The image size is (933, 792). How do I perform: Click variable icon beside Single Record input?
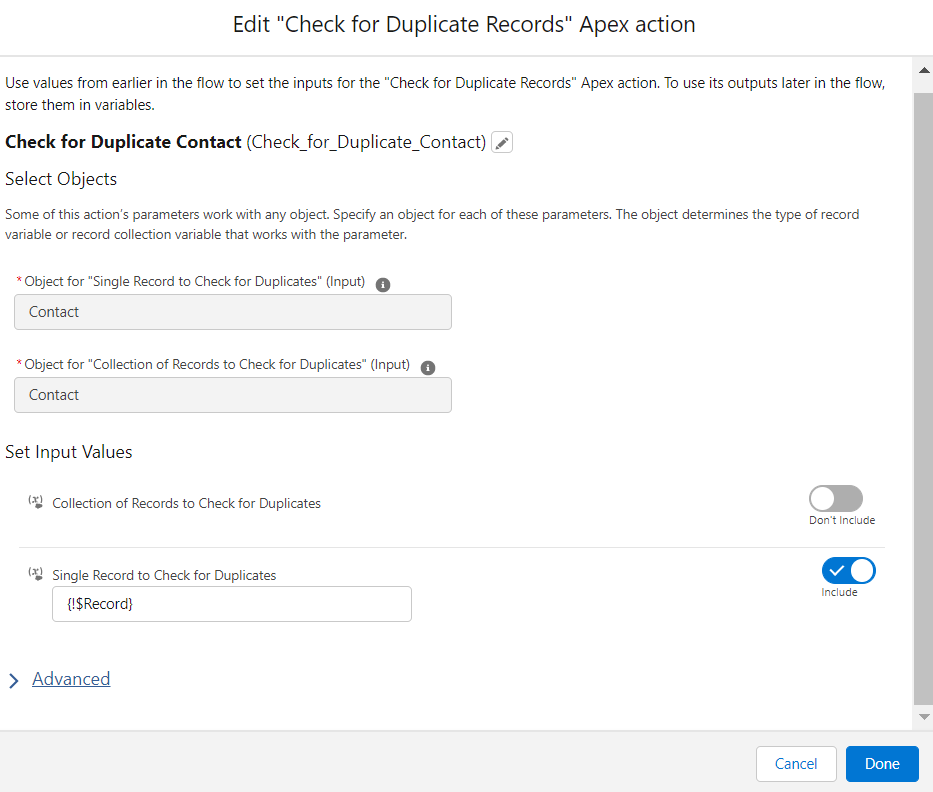tap(36, 574)
